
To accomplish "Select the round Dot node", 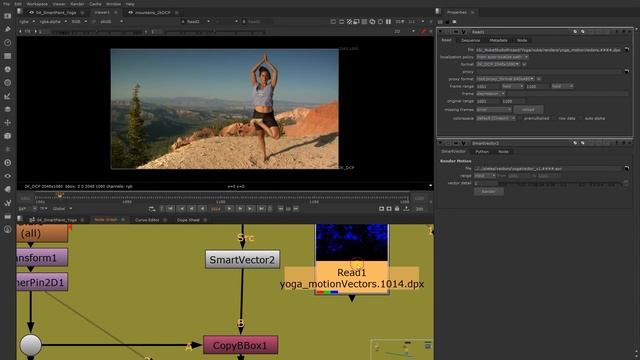I will click(31, 345).
